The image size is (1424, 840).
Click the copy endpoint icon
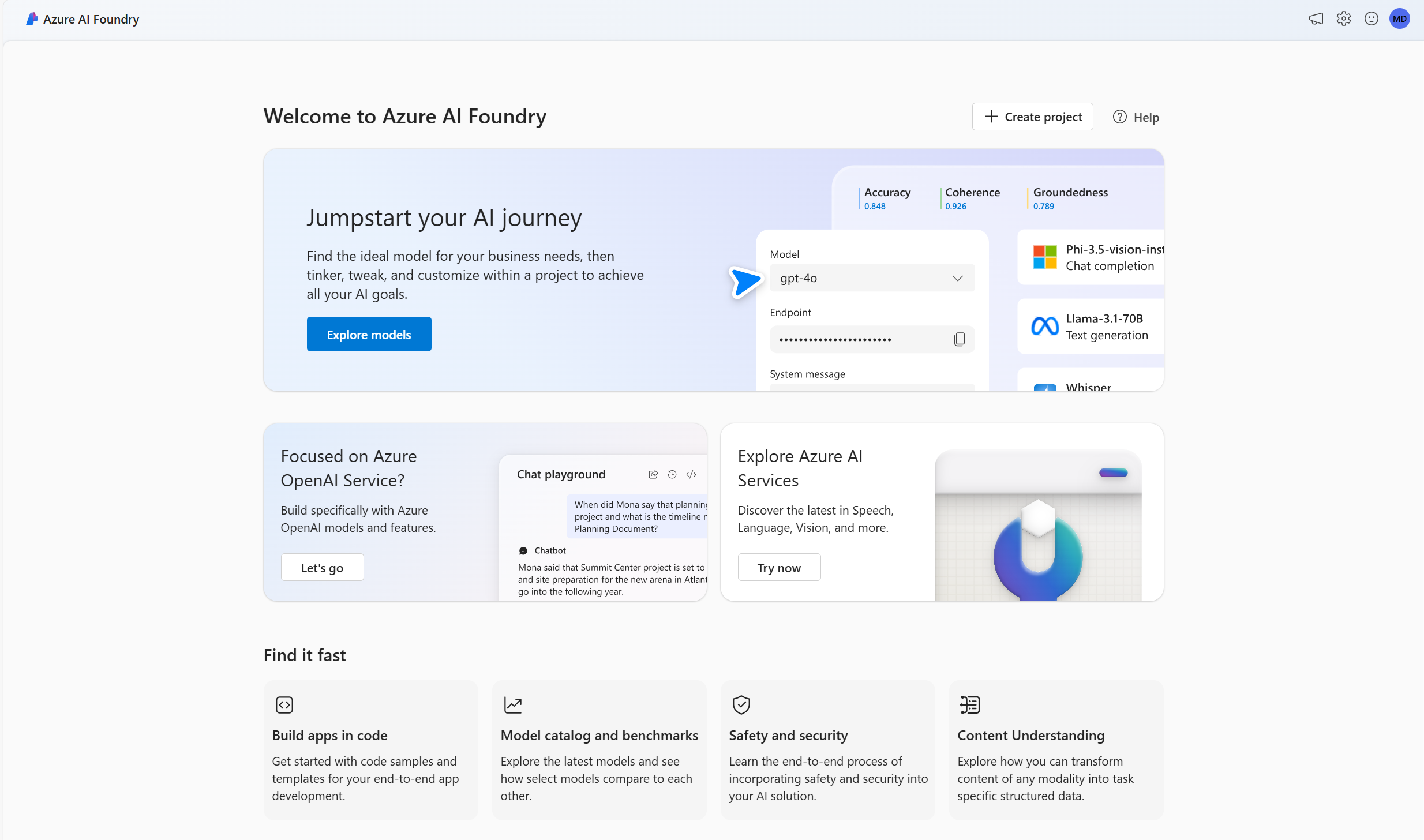[959, 339]
